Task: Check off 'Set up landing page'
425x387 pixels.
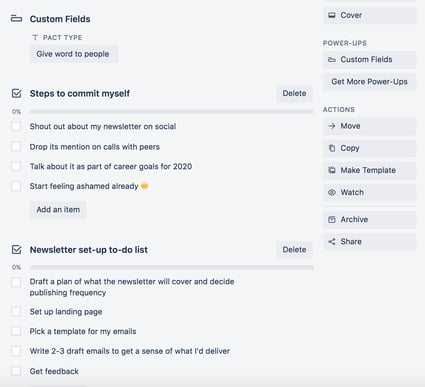Action: (x=16, y=311)
